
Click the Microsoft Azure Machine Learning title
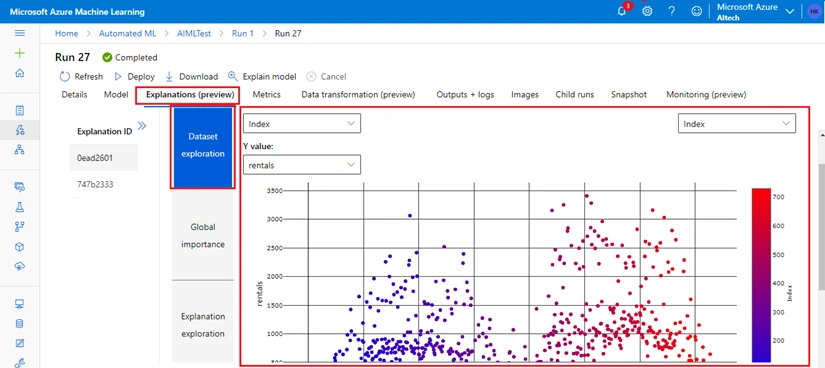tap(77, 12)
